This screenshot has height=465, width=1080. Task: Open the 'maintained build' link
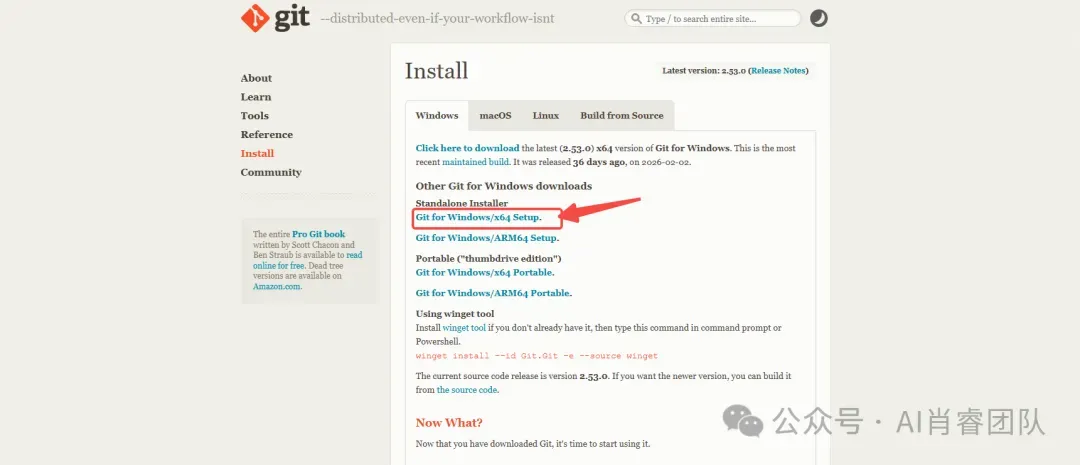click(475, 162)
